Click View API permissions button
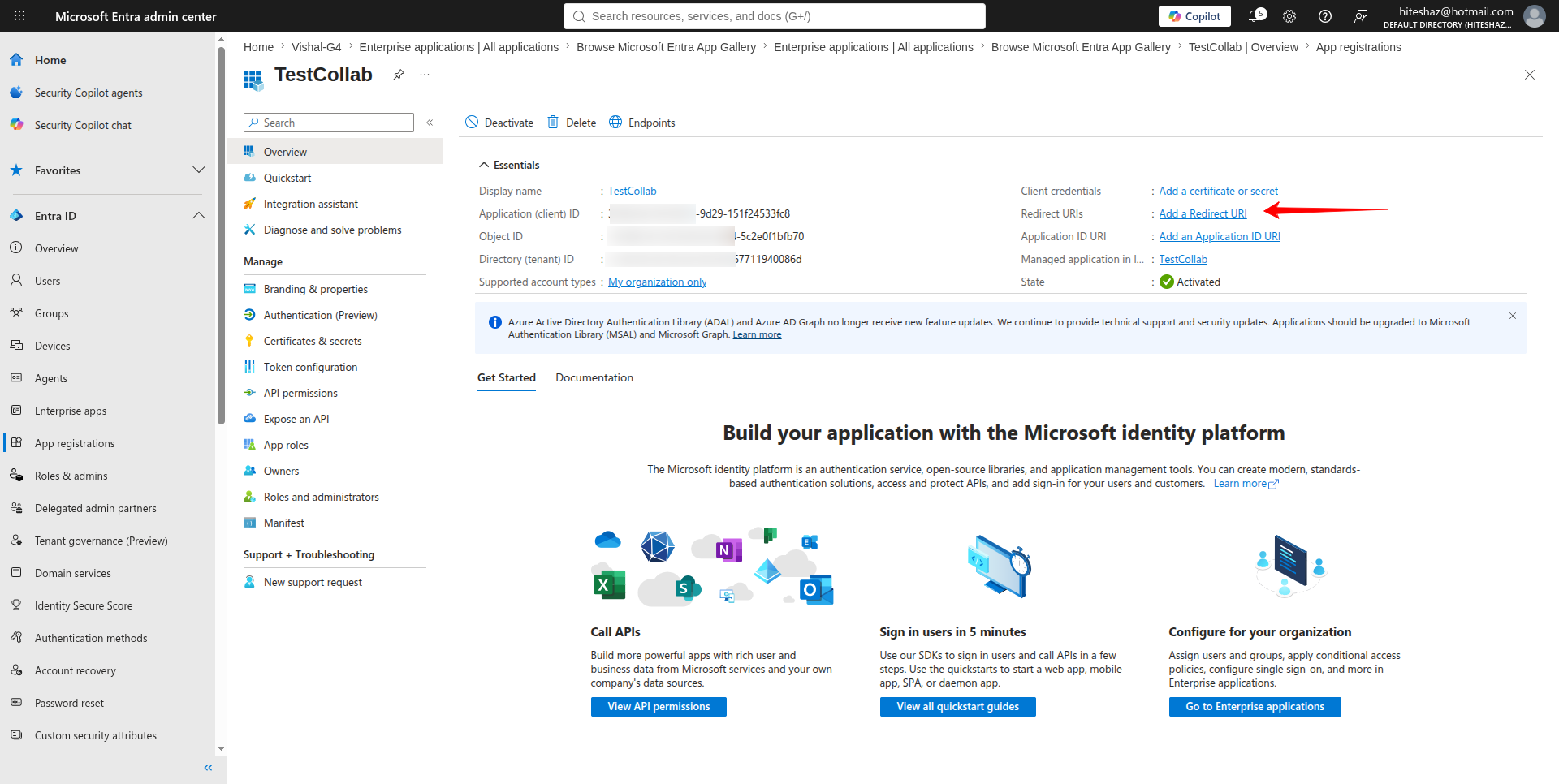The height and width of the screenshot is (784, 1559). tap(659, 707)
